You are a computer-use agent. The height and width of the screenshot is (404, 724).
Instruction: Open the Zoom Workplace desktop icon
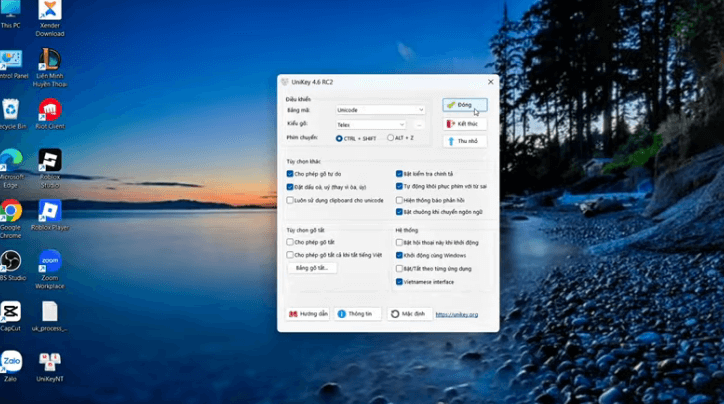[x=50, y=263]
